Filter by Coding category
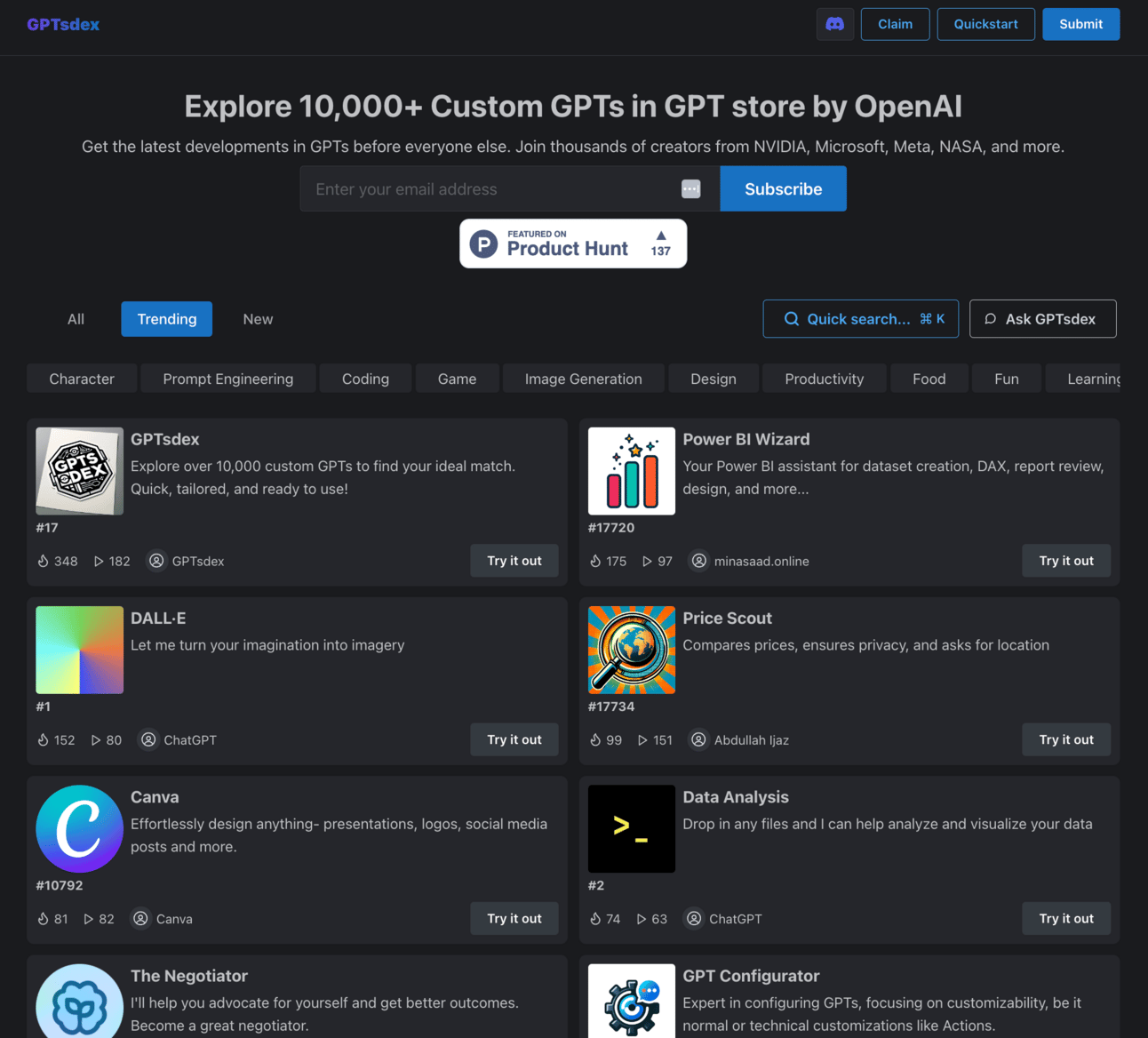Viewport: 1148px width, 1038px height. pos(365,379)
